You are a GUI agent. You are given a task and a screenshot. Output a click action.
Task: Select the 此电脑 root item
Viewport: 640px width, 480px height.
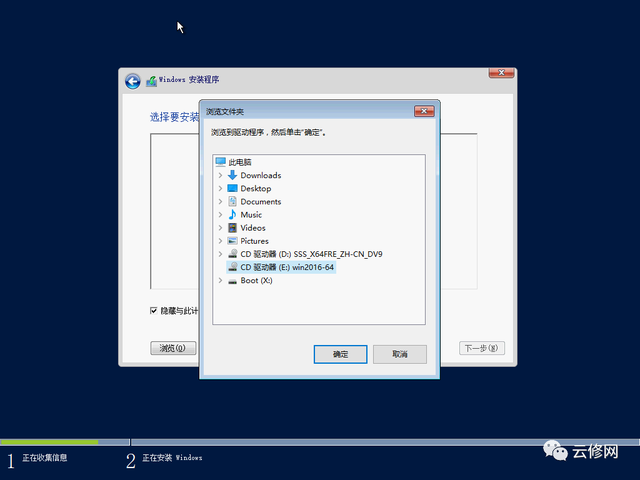[240, 162]
